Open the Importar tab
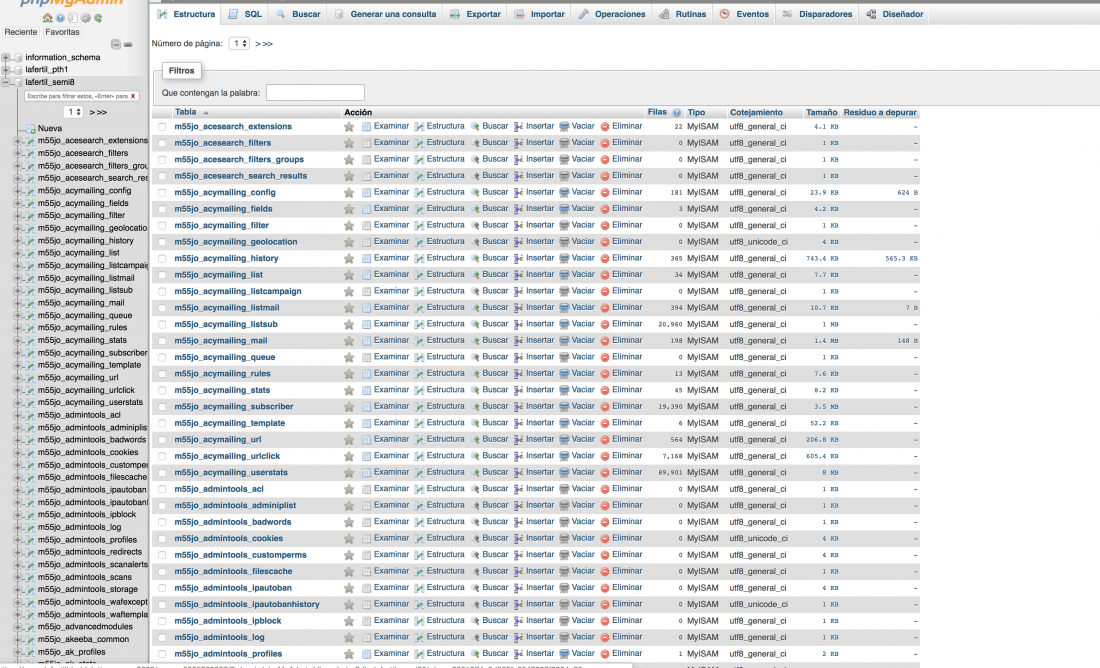Image resolution: width=1100 pixels, height=668 pixels. point(539,14)
